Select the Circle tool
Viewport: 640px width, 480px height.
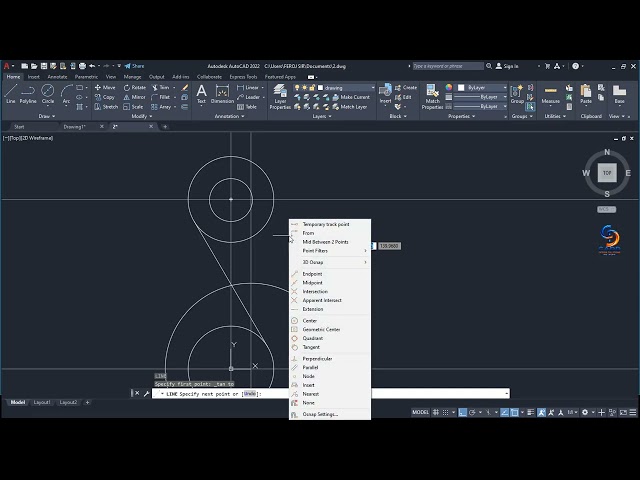point(48,93)
